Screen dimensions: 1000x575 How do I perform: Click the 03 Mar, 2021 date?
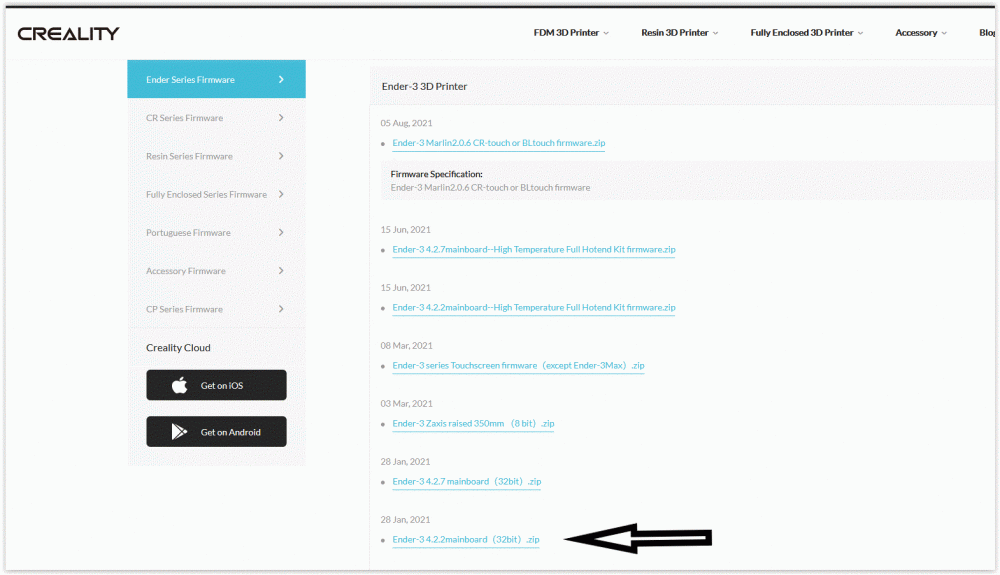coord(406,404)
